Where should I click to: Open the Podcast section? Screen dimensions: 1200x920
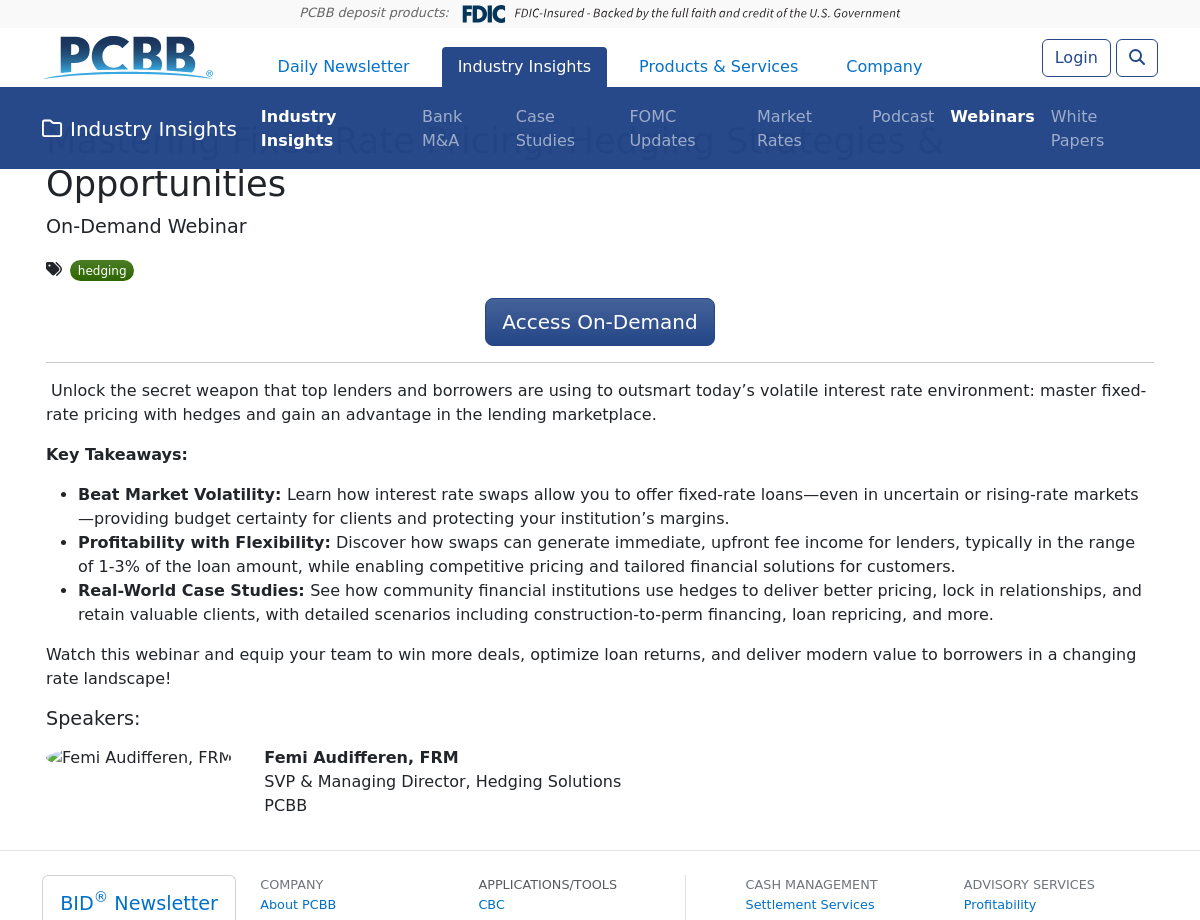point(903,117)
